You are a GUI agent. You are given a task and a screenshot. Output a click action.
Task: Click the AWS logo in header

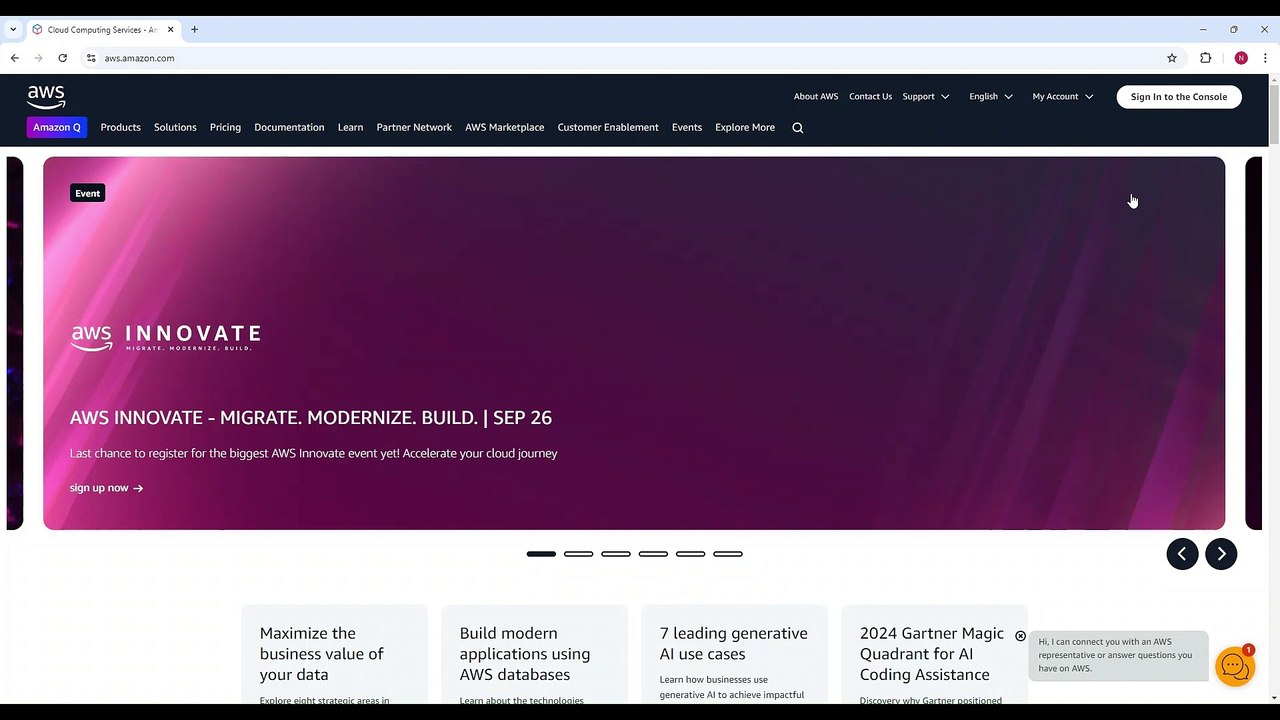[x=46, y=97]
